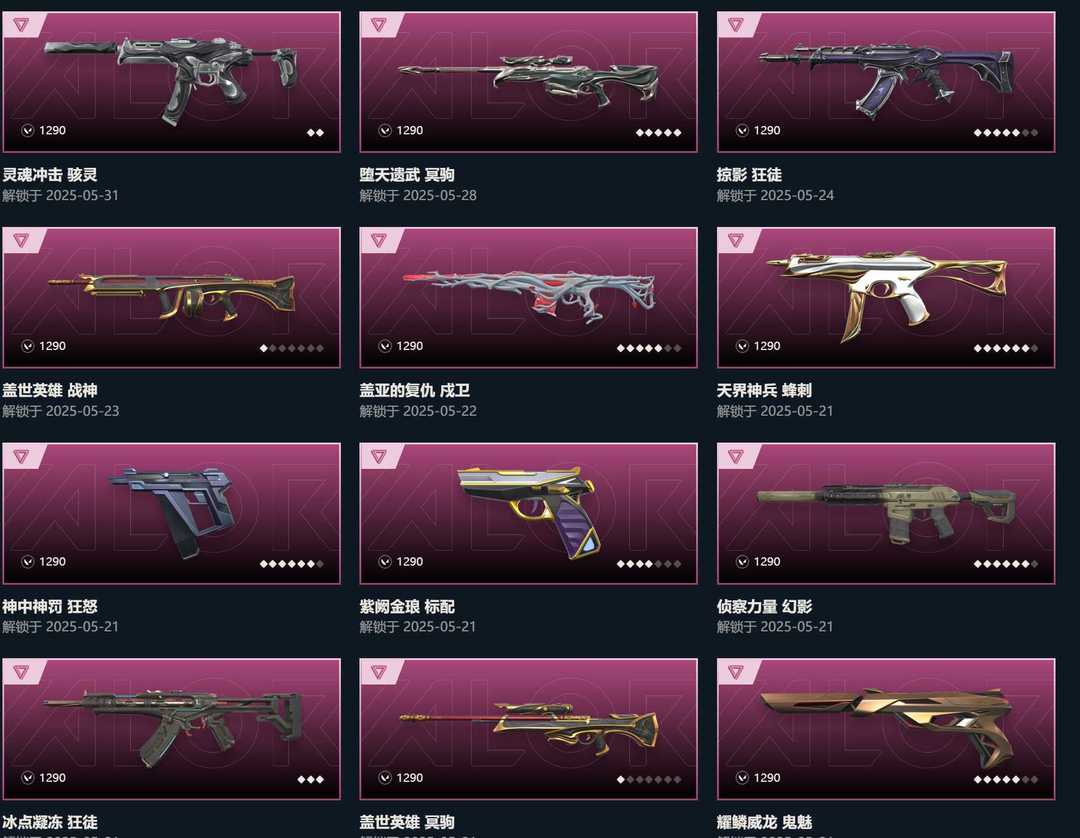Click the edition tag icon on 耀鳞威龙 鬼魅 card

[736, 672]
